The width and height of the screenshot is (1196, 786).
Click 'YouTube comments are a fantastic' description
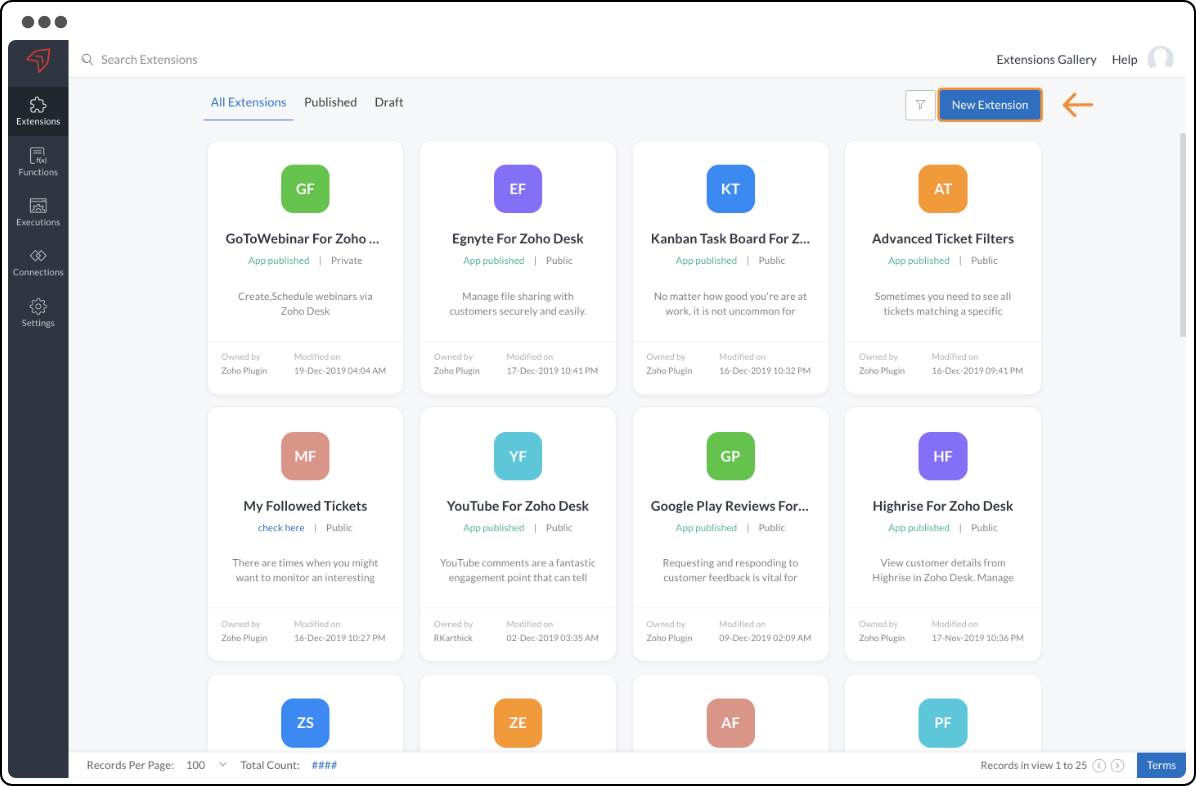coord(518,570)
